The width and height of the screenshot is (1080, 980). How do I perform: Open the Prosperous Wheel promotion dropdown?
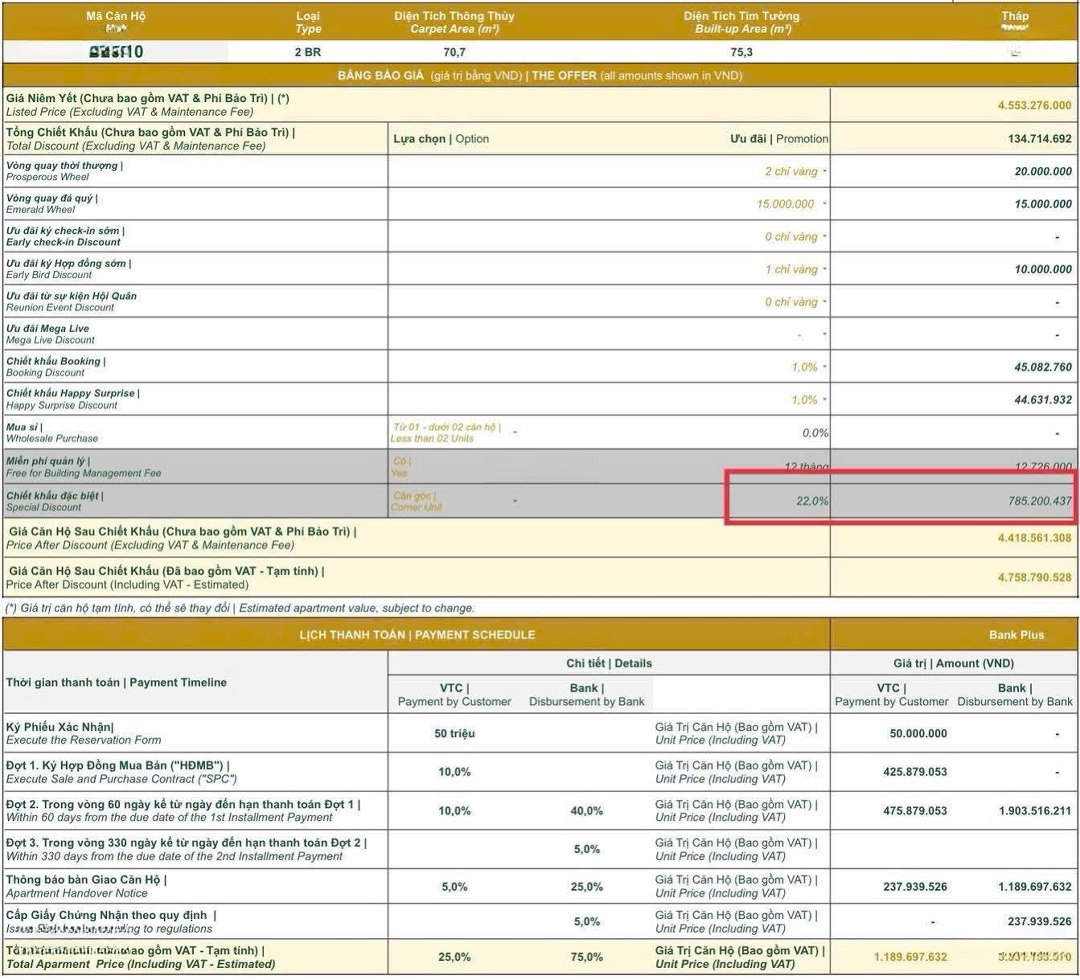825,172
